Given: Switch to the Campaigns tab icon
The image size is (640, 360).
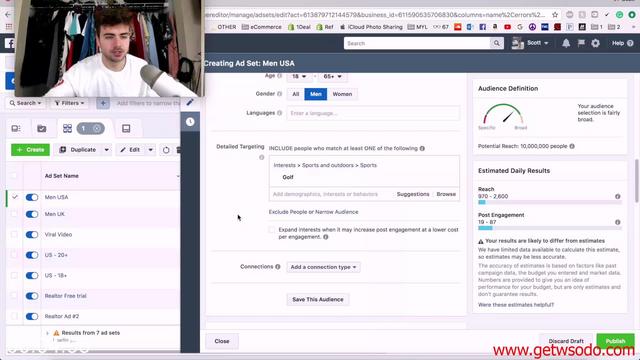Looking at the screenshot, I should (x=41, y=129).
